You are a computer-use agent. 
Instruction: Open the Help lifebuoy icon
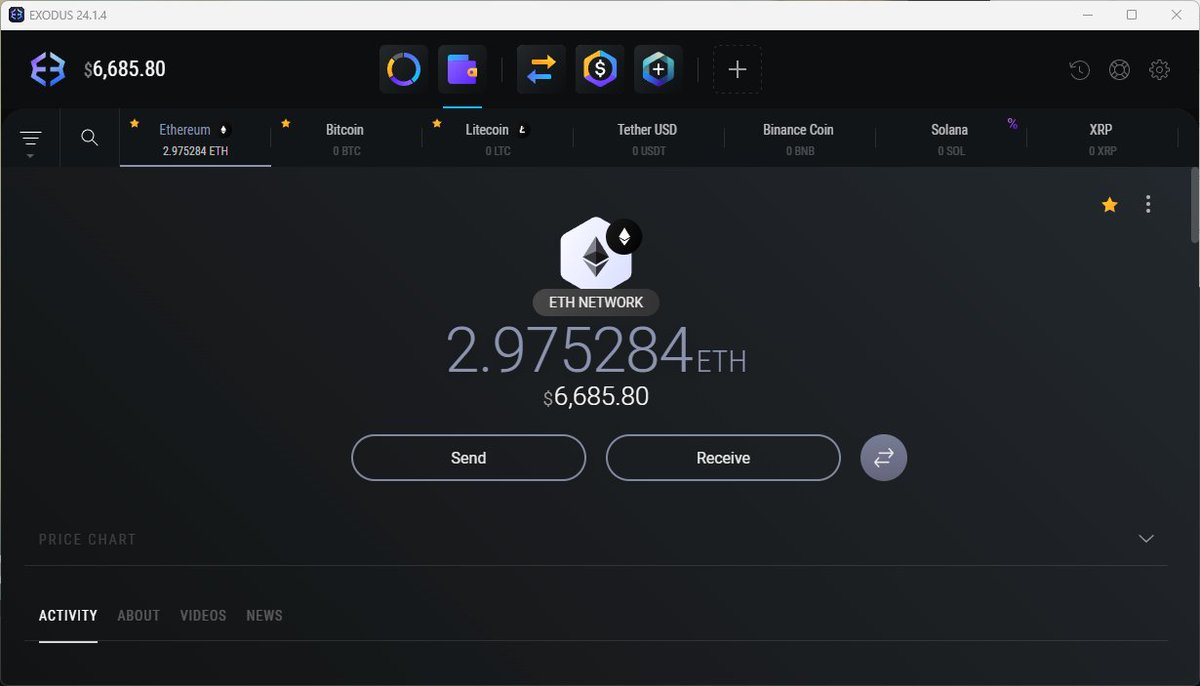1119,70
